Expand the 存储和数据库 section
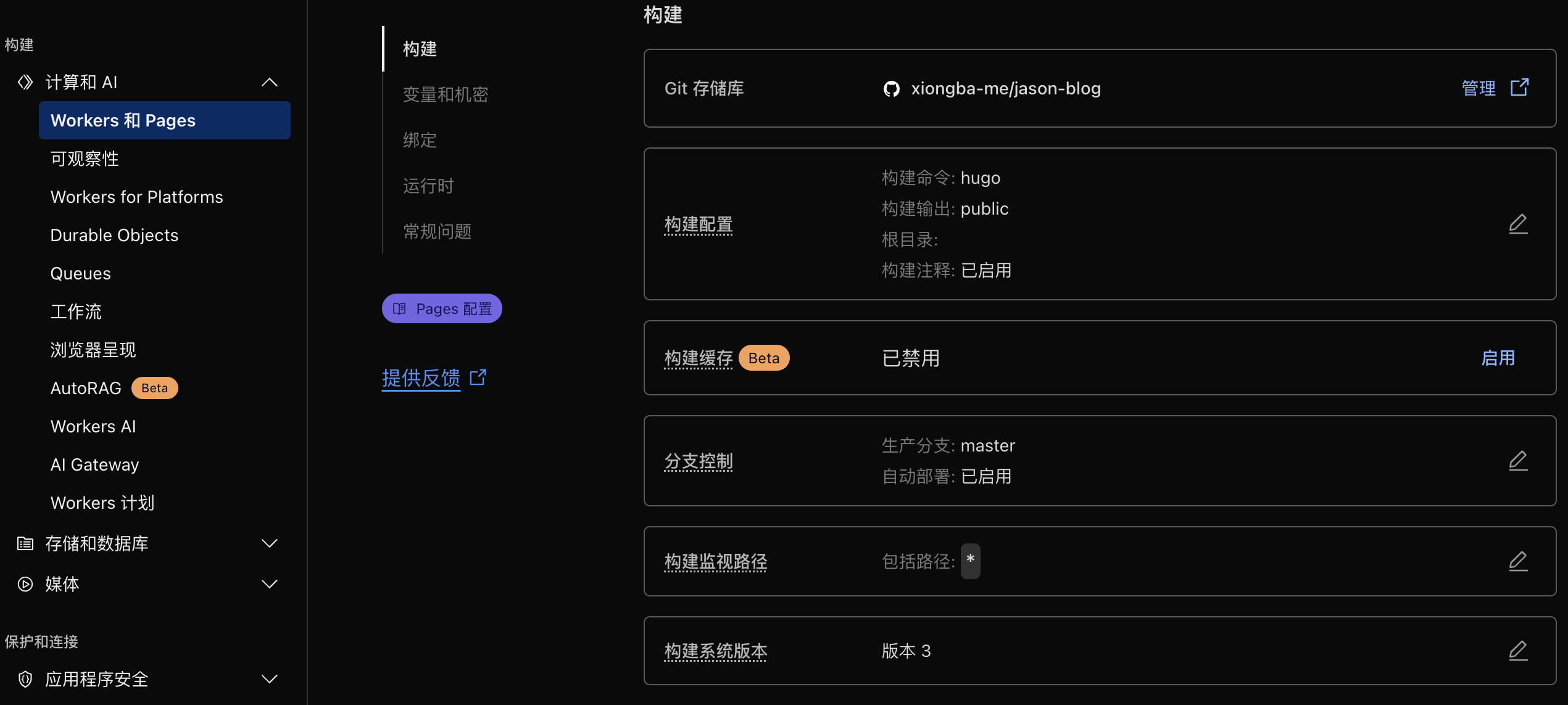The image size is (1568, 705). click(x=270, y=543)
